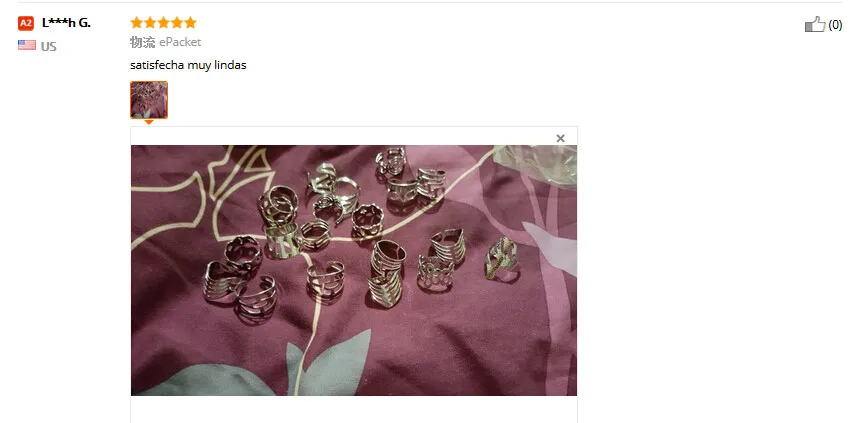The width and height of the screenshot is (861, 423).
Task: Click the 物流 logistics label
Action: click(x=143, y=42)
